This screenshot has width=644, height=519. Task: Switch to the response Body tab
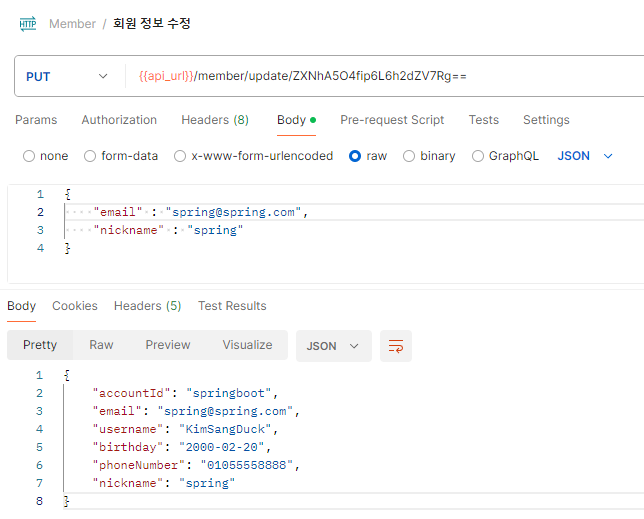tap(21, 306)
